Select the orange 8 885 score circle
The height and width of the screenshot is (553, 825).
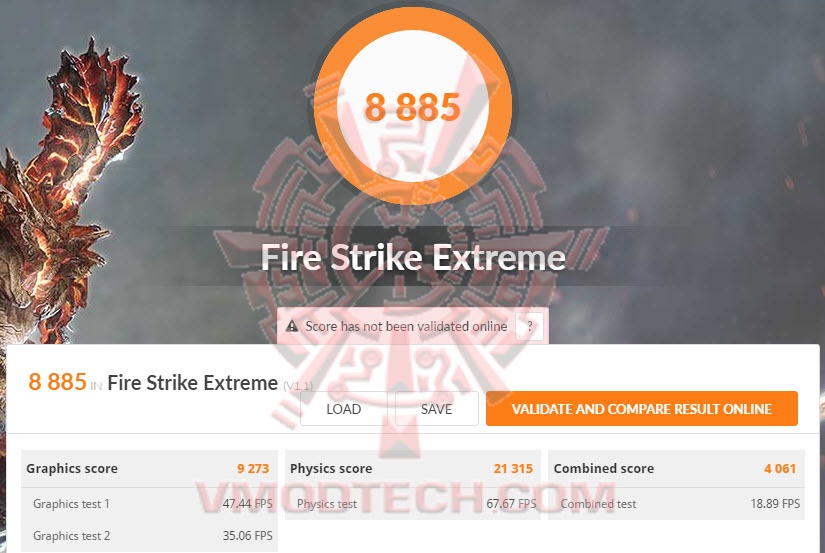[412, 105]
